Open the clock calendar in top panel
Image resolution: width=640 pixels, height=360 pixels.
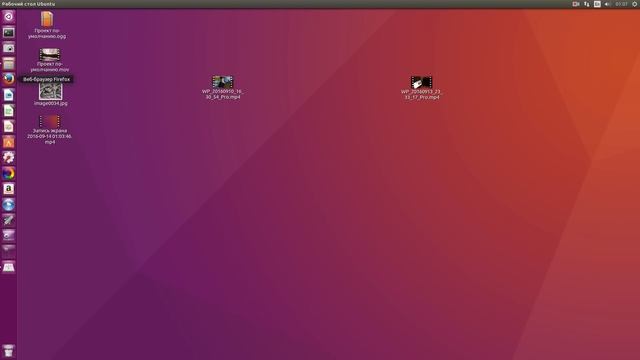pyautogui.click(x=621, y=4)
